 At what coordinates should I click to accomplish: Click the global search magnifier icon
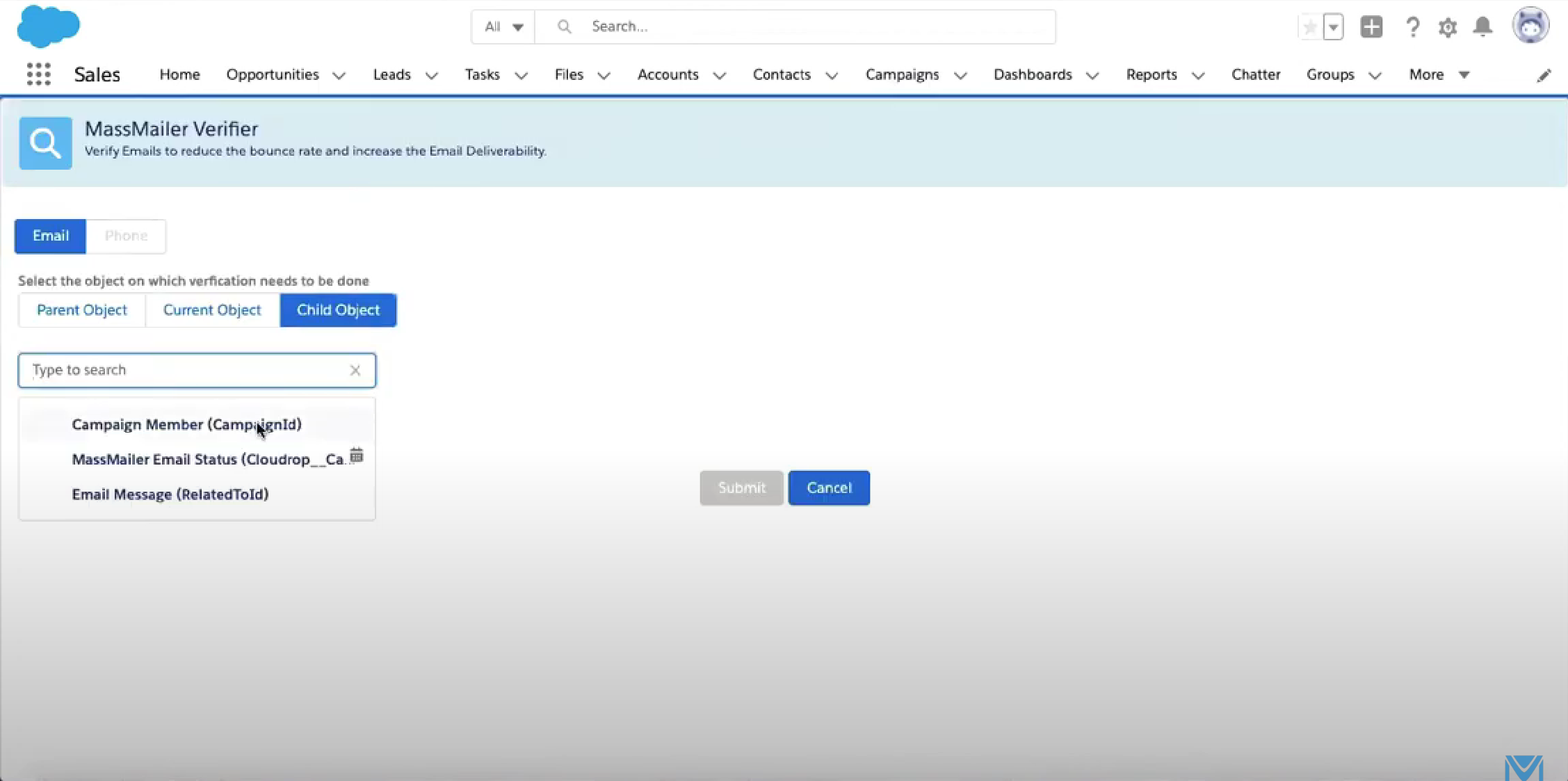point(565,26)
